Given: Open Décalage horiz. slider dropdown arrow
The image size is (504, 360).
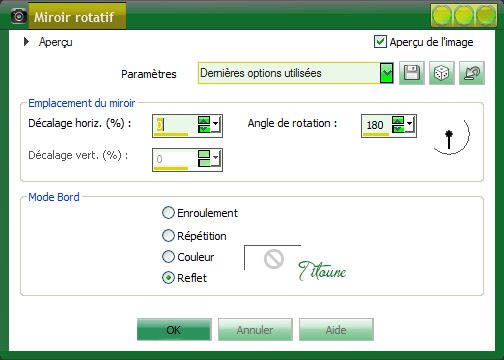Looking at the screenshot, I should 215,124.
